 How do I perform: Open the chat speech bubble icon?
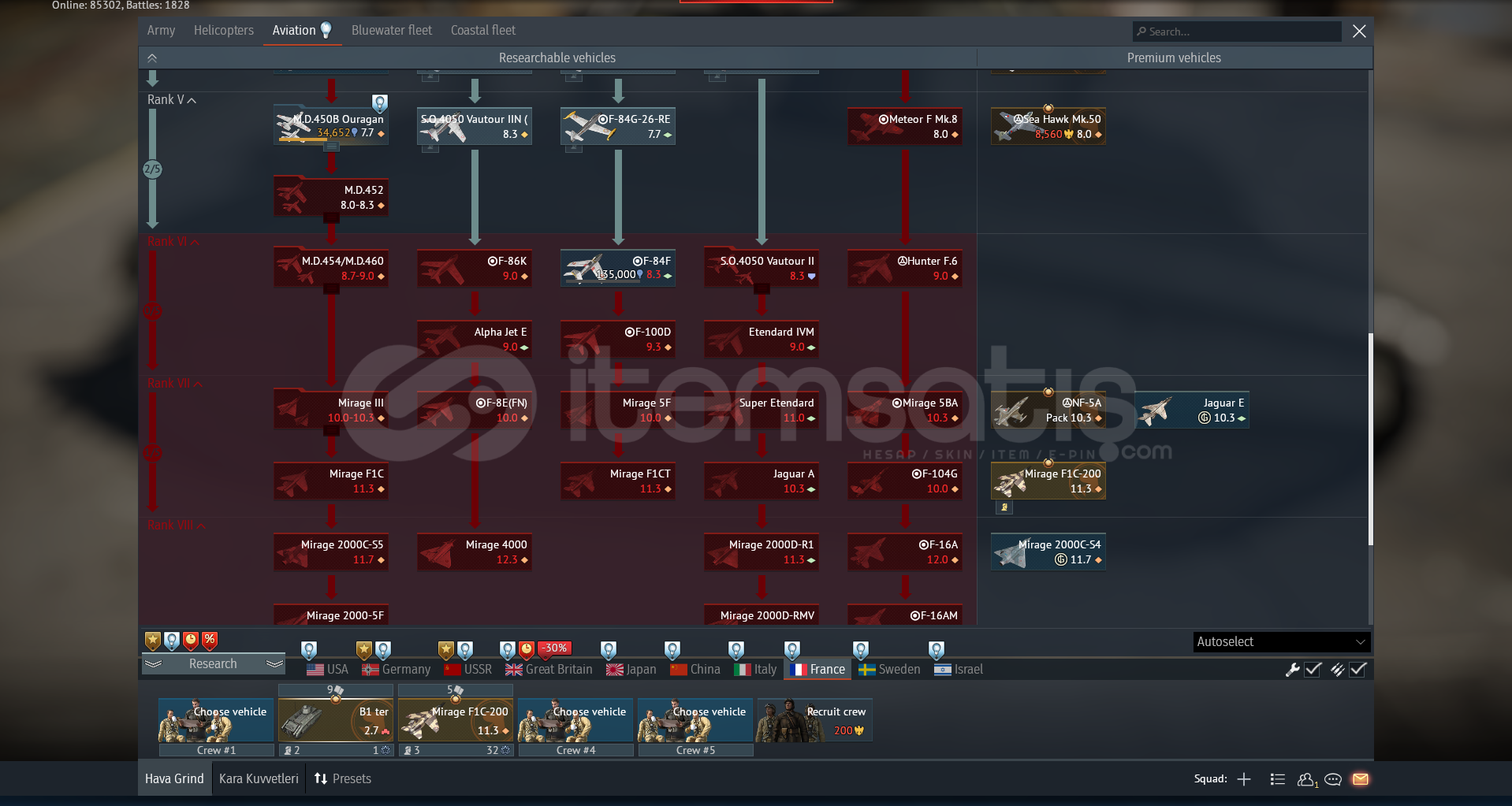(1333, 779)
